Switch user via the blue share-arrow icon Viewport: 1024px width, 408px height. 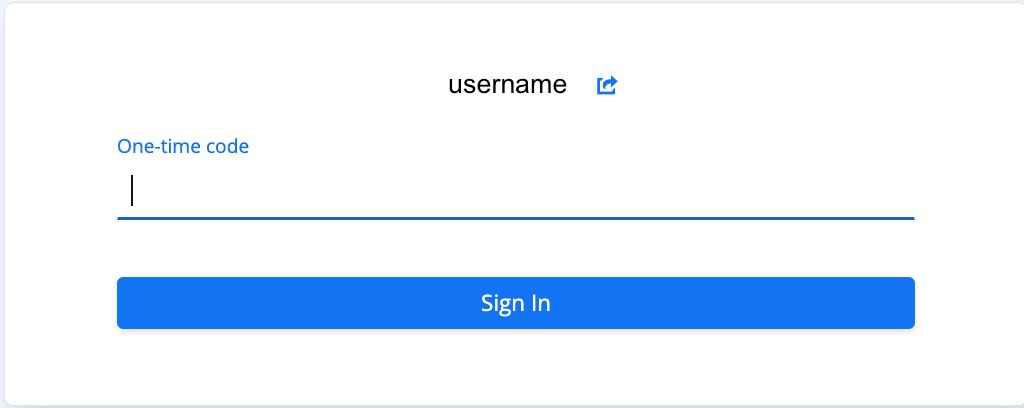(x=607, y=86)
